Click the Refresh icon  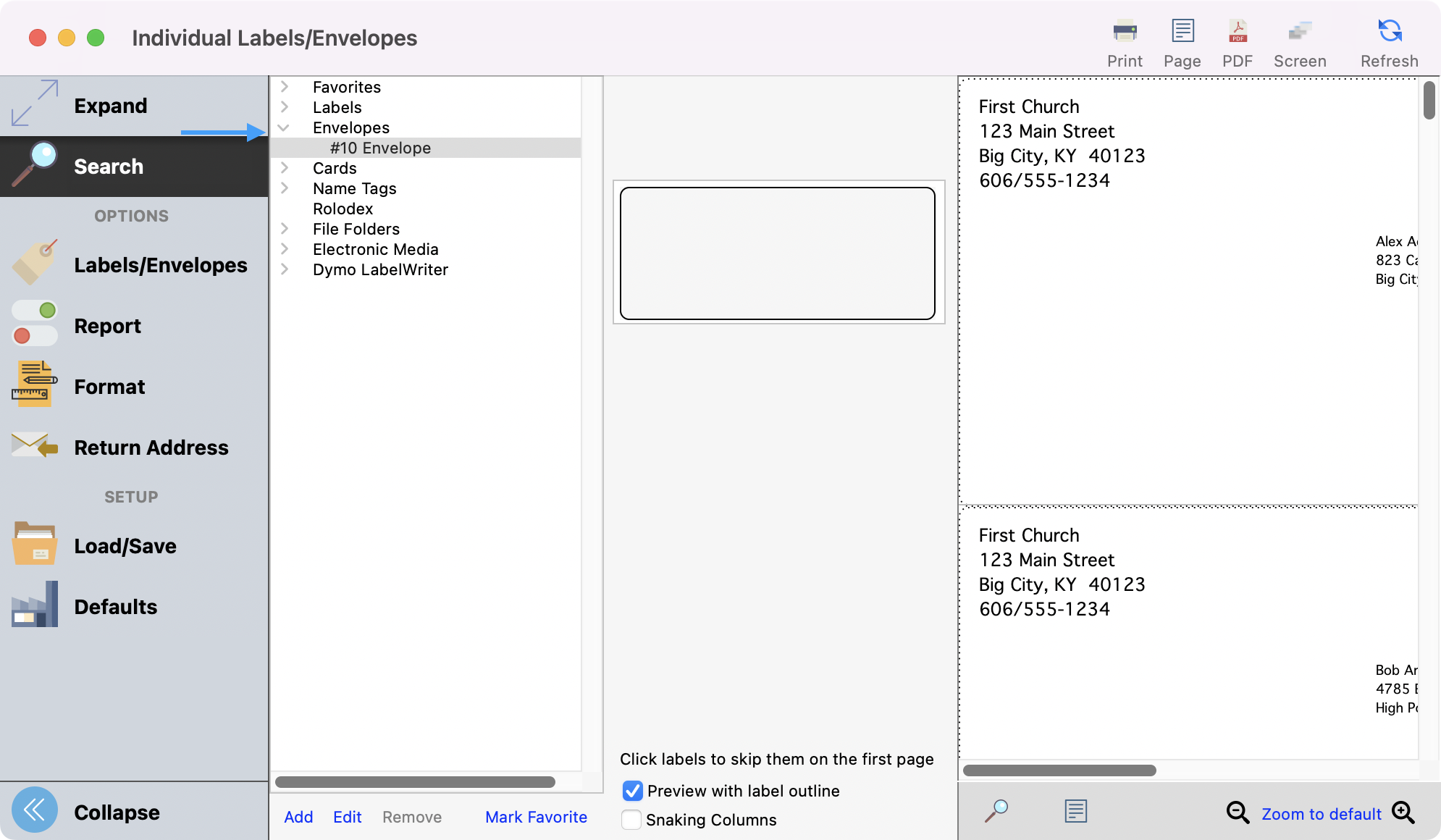point(1389,32)
